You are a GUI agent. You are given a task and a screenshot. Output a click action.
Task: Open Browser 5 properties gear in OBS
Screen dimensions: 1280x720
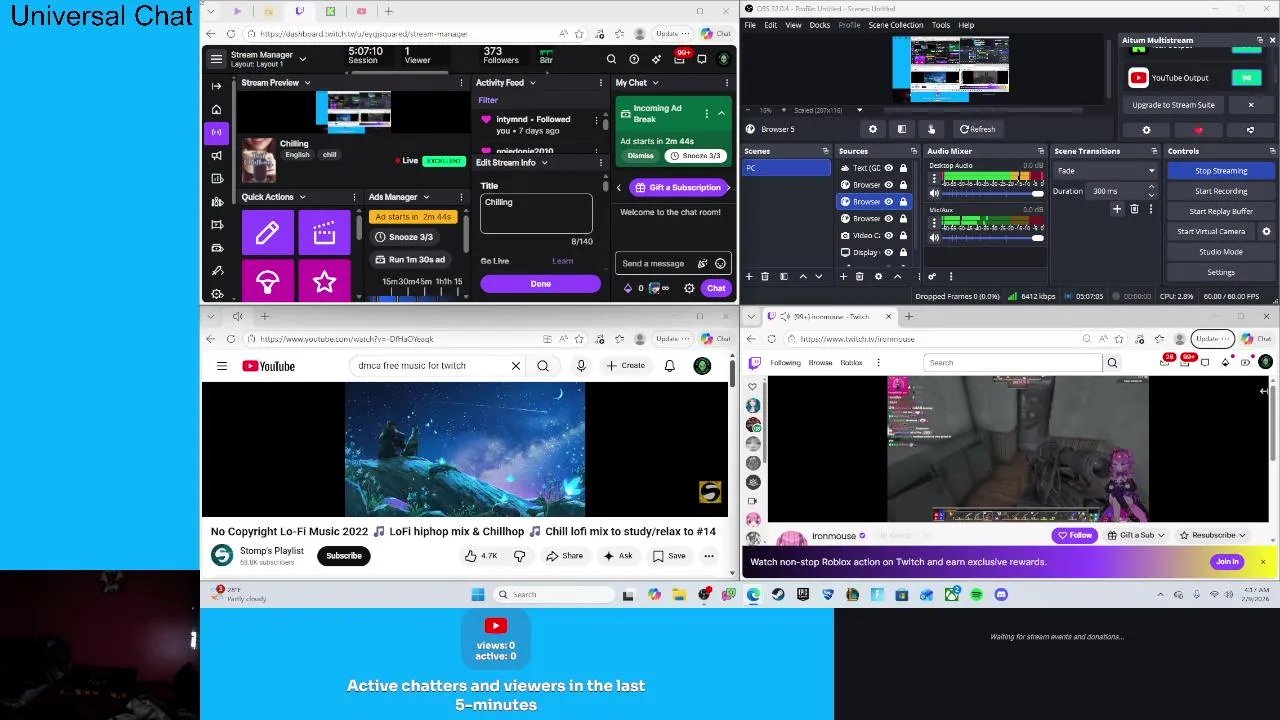[873, 129]
